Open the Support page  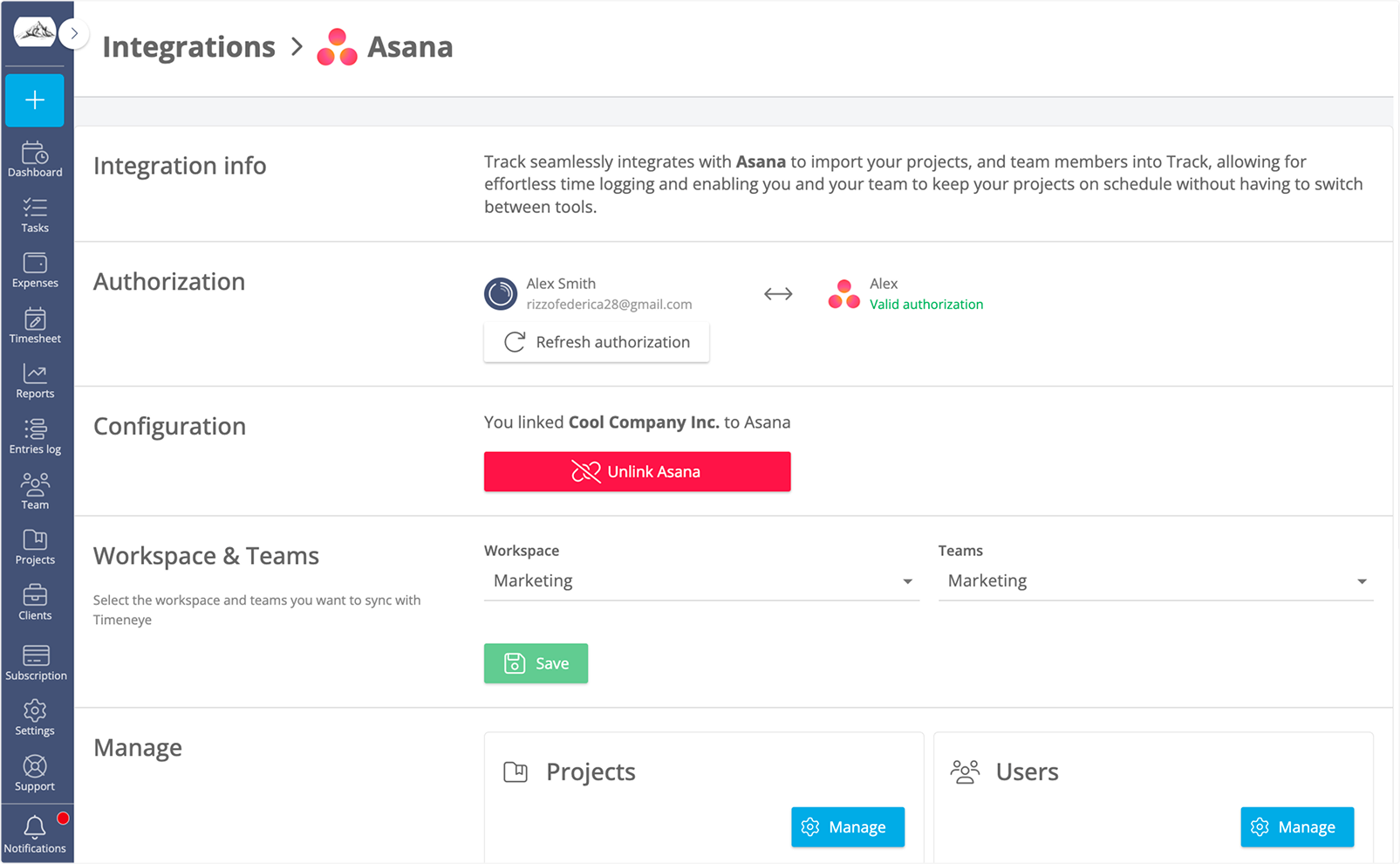pos(35,774)
